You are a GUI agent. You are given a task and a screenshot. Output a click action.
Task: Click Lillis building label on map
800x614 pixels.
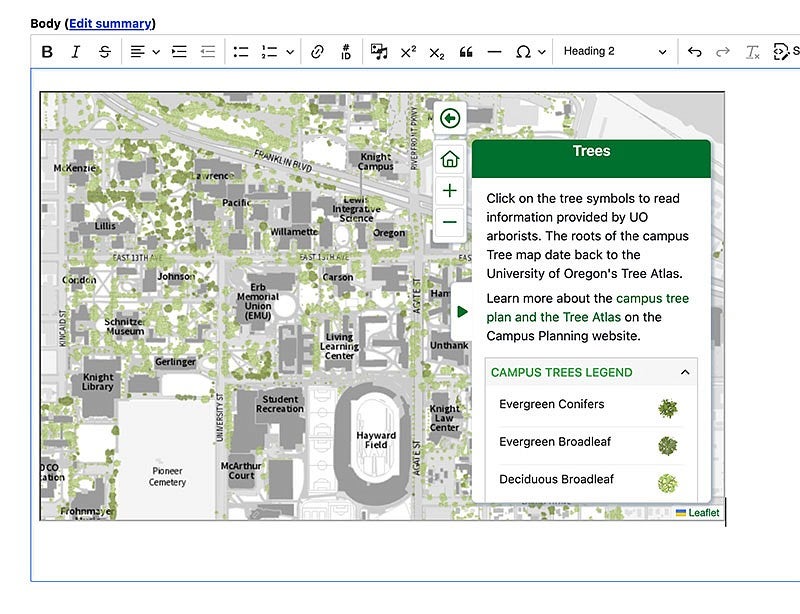point(105,226)
